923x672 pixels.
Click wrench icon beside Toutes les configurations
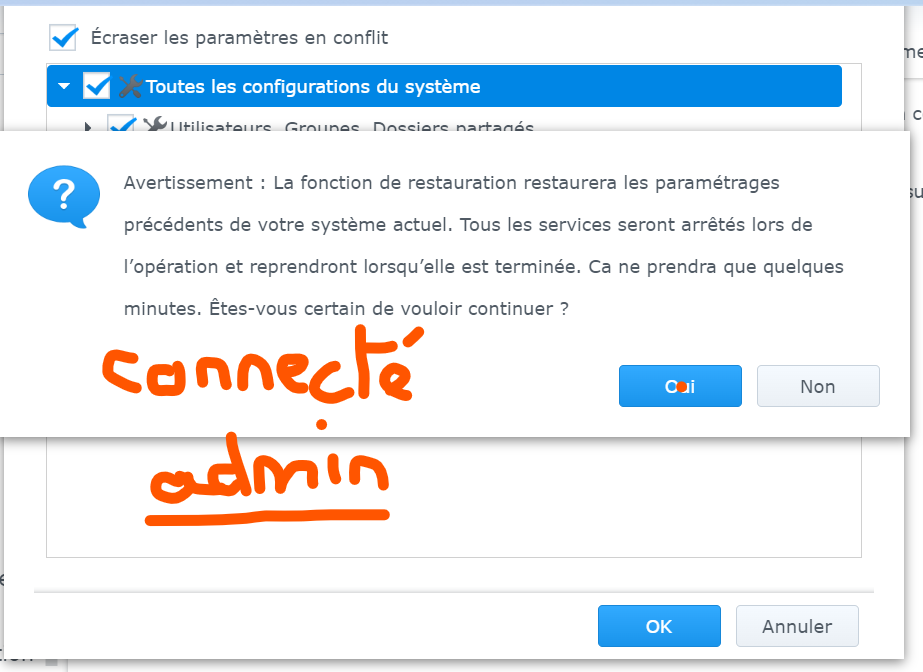pyautogui.click(x=130, y=87)
